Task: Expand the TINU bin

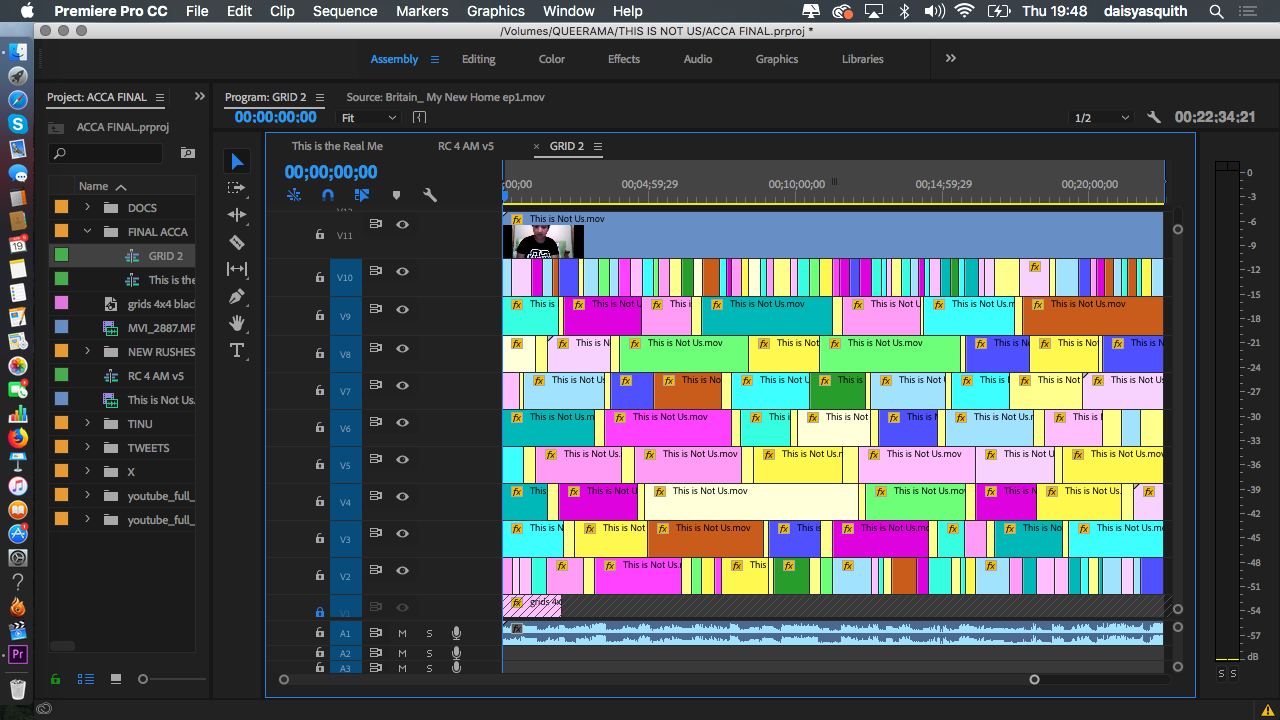Action: 87,424
